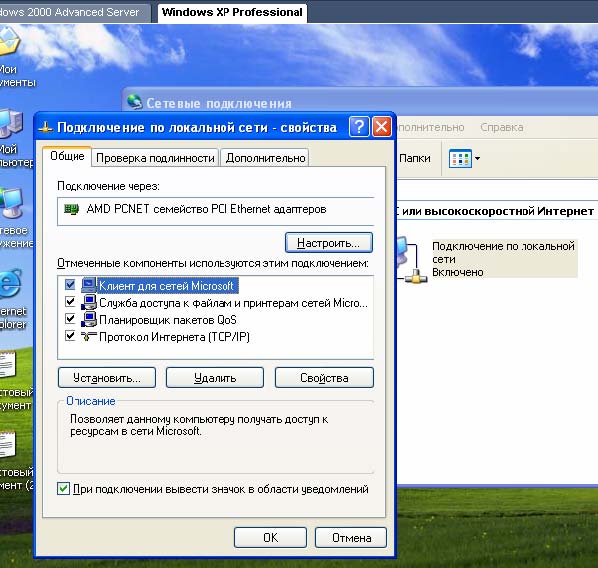Switch to Проверка подлинности tab

[155, 158]
